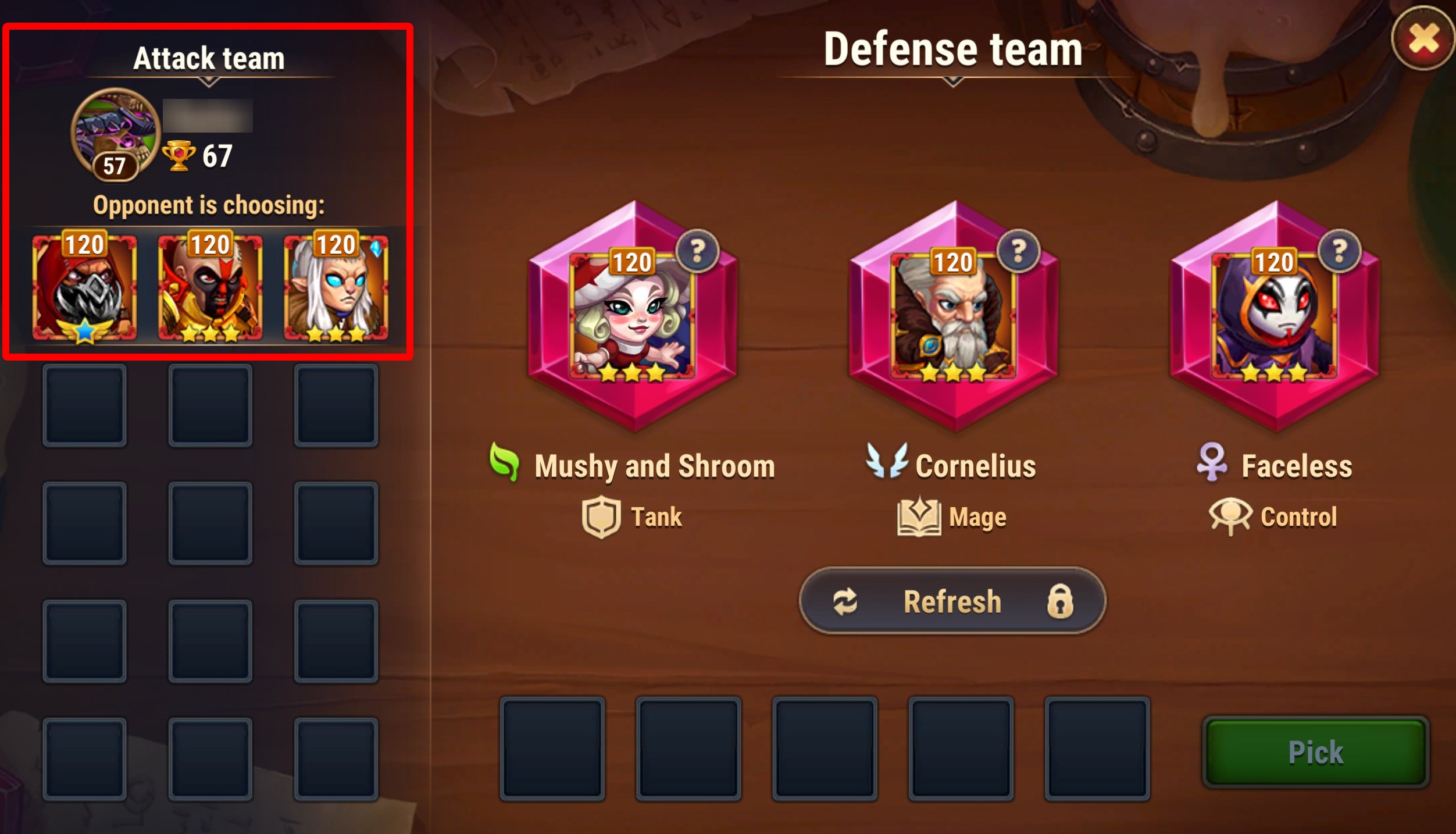Click the Mage spellbook role icon

tap(919, 516)
